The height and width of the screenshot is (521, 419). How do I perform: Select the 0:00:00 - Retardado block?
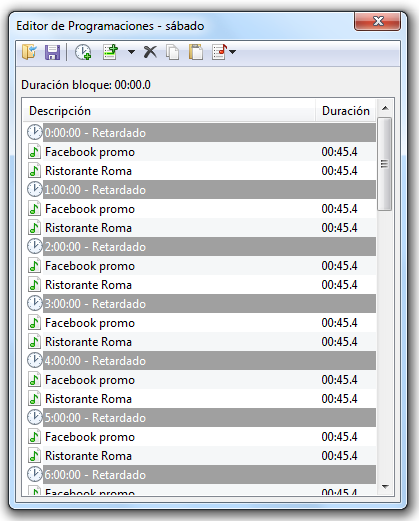pyautogui.click(x=200, y=133)
